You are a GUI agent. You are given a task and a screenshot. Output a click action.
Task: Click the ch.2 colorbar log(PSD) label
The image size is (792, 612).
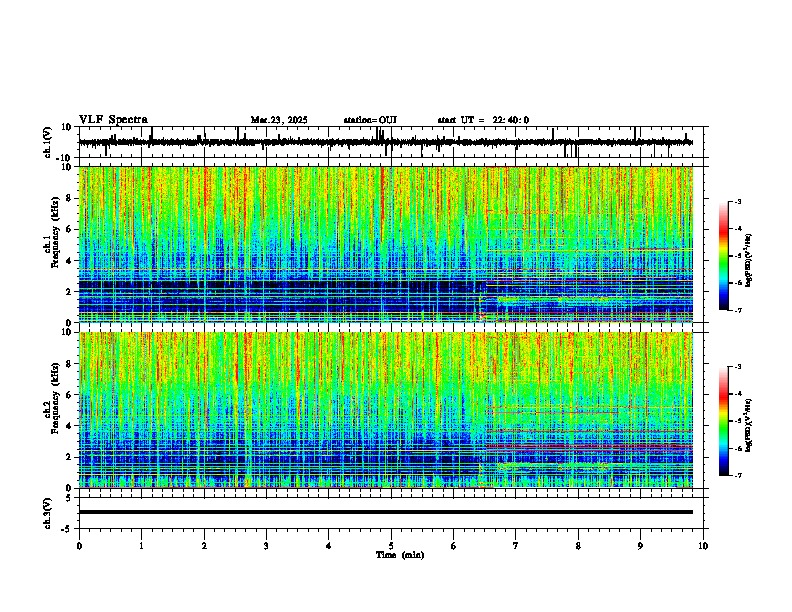[x=749, y=425]
